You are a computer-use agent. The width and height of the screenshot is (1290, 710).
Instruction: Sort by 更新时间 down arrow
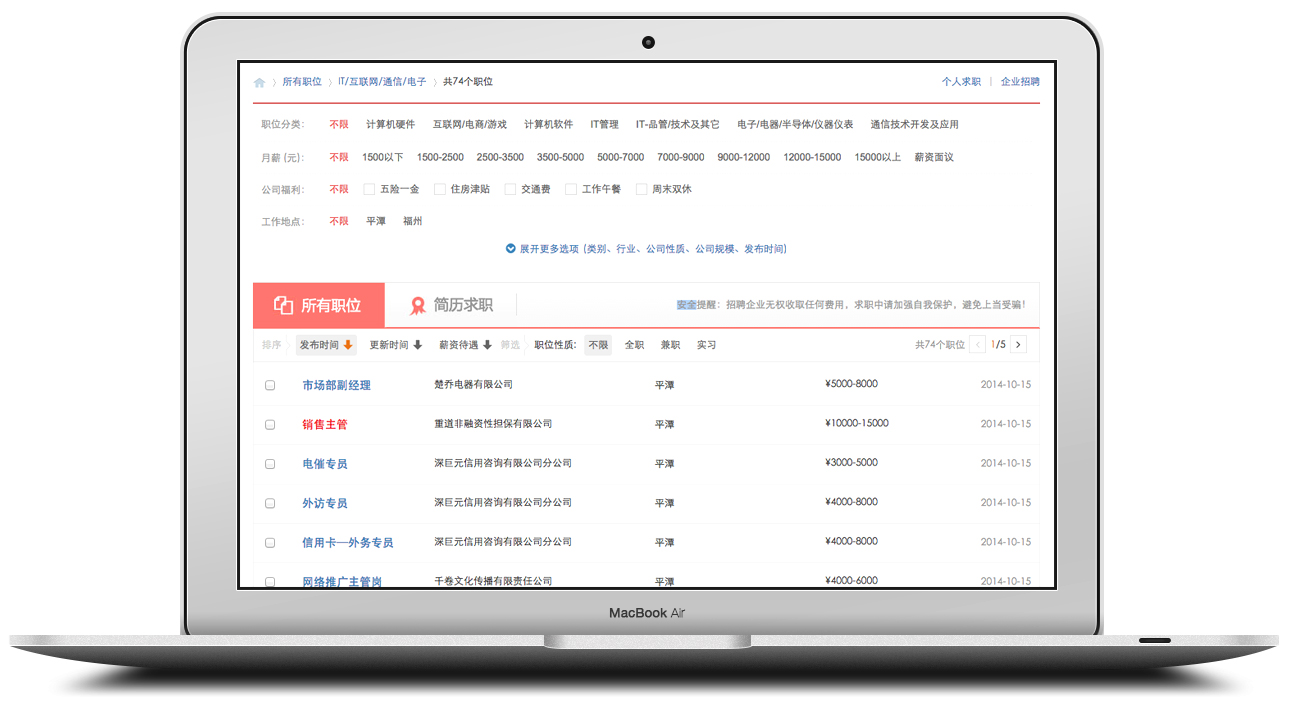tap(418, 345)
